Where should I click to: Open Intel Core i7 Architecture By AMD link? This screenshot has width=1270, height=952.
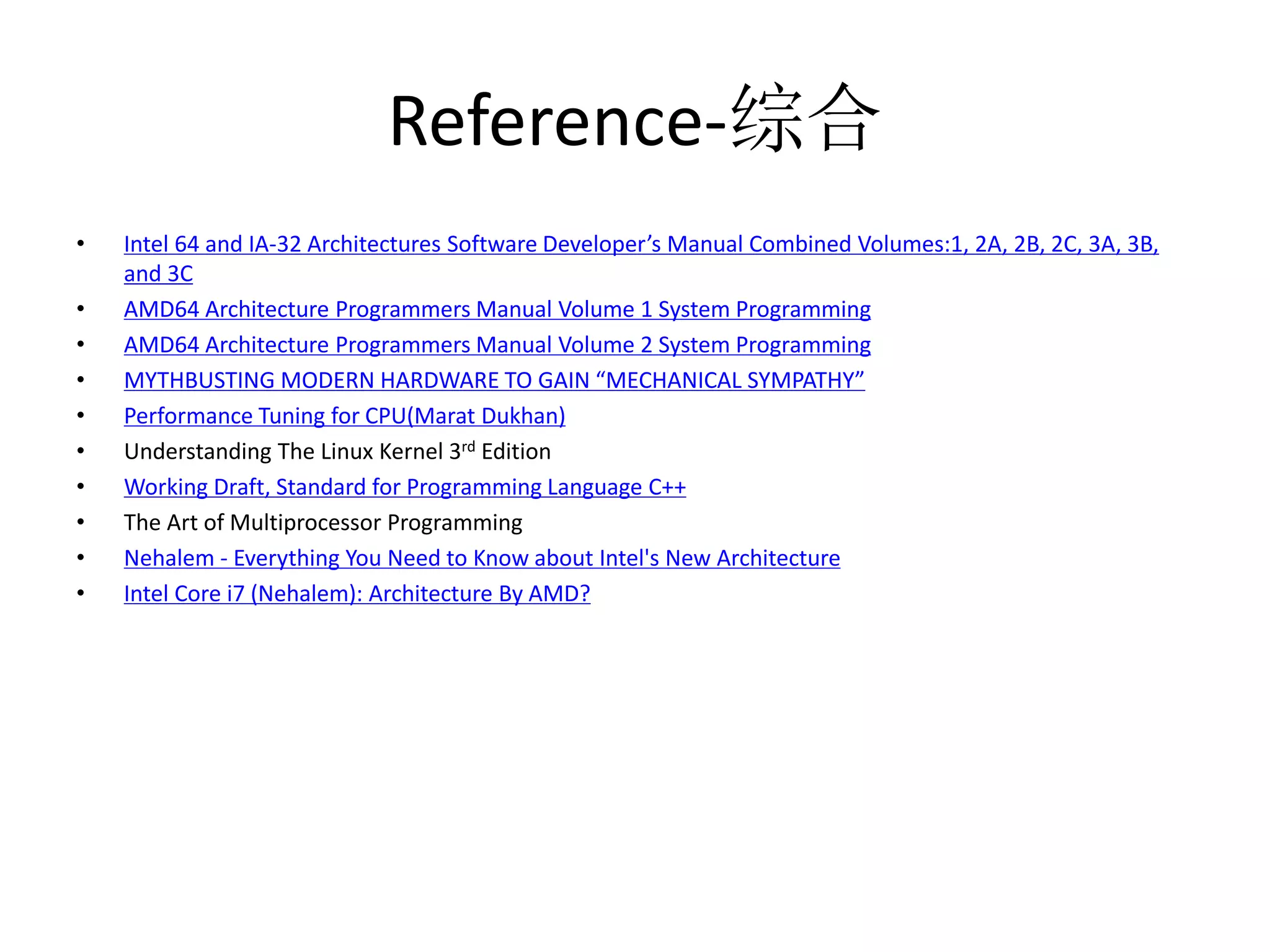click(x=357, y=594)
